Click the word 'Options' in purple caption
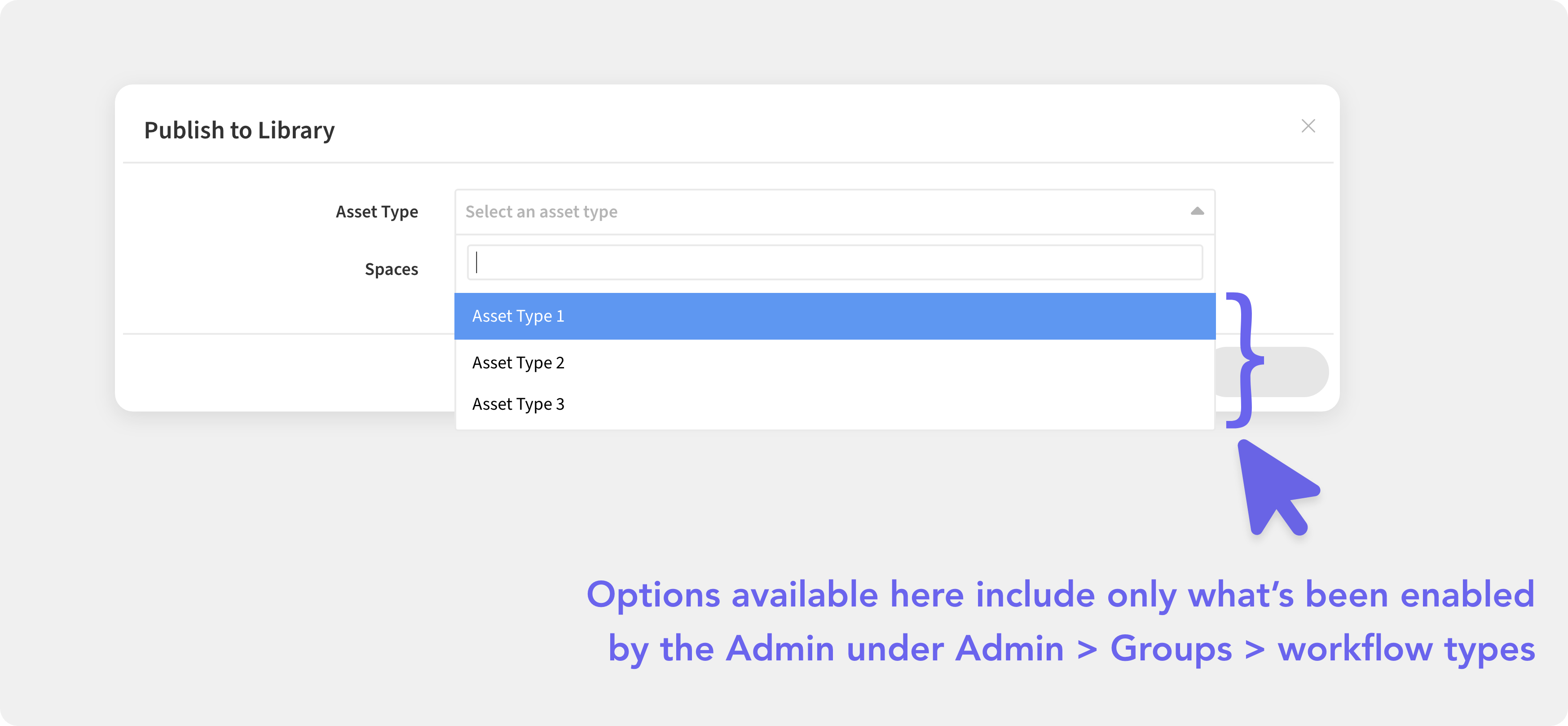Image resolution: width=1568 pixels, height=726 pixels. (x=653, y=595)
